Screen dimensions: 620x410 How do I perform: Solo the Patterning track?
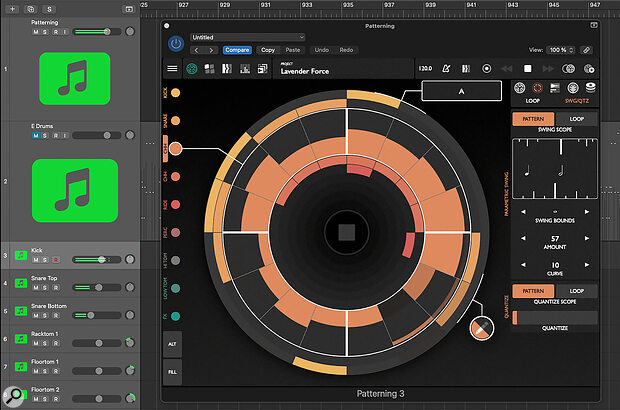45,32
